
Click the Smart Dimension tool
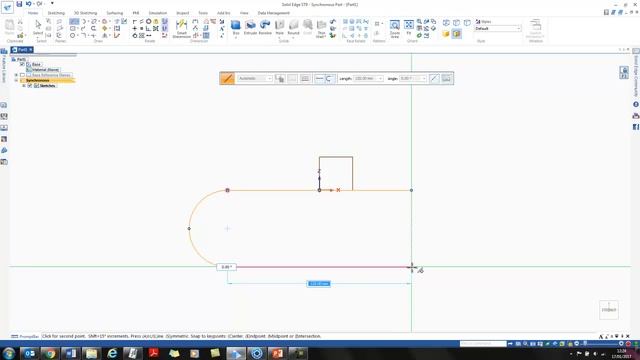point(182,29)
